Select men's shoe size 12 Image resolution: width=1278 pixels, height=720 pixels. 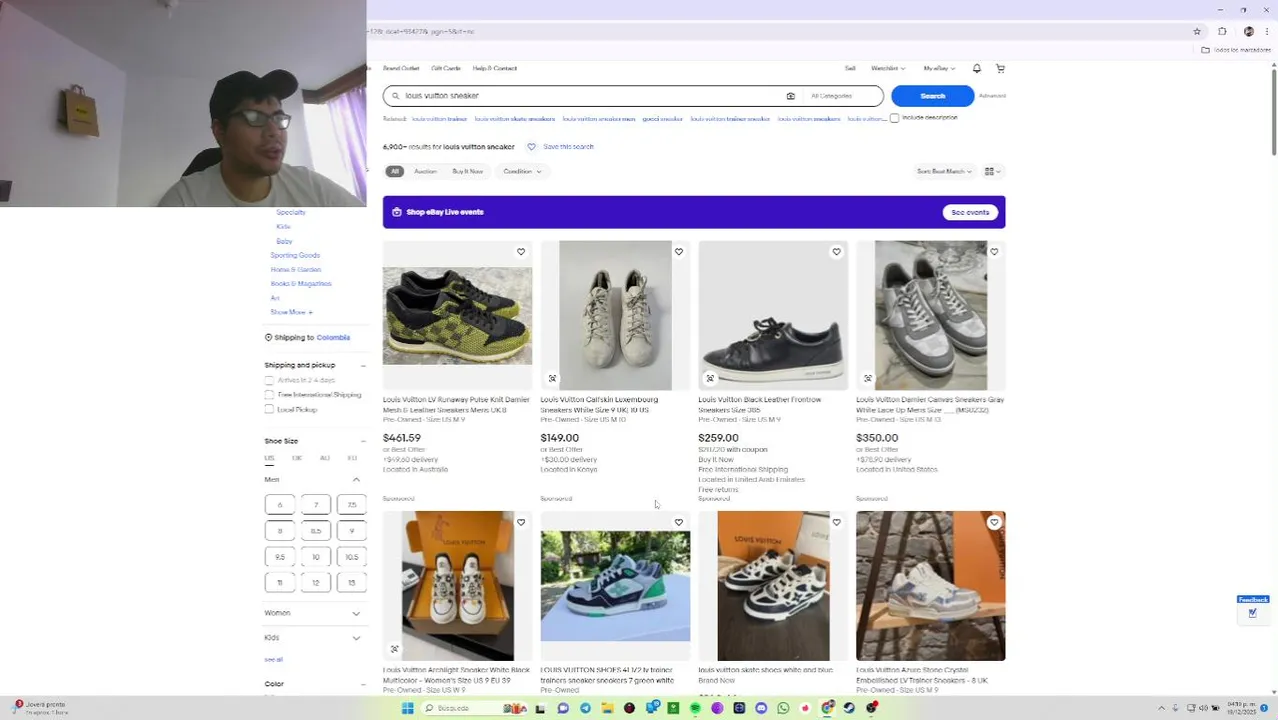point(315,582)
